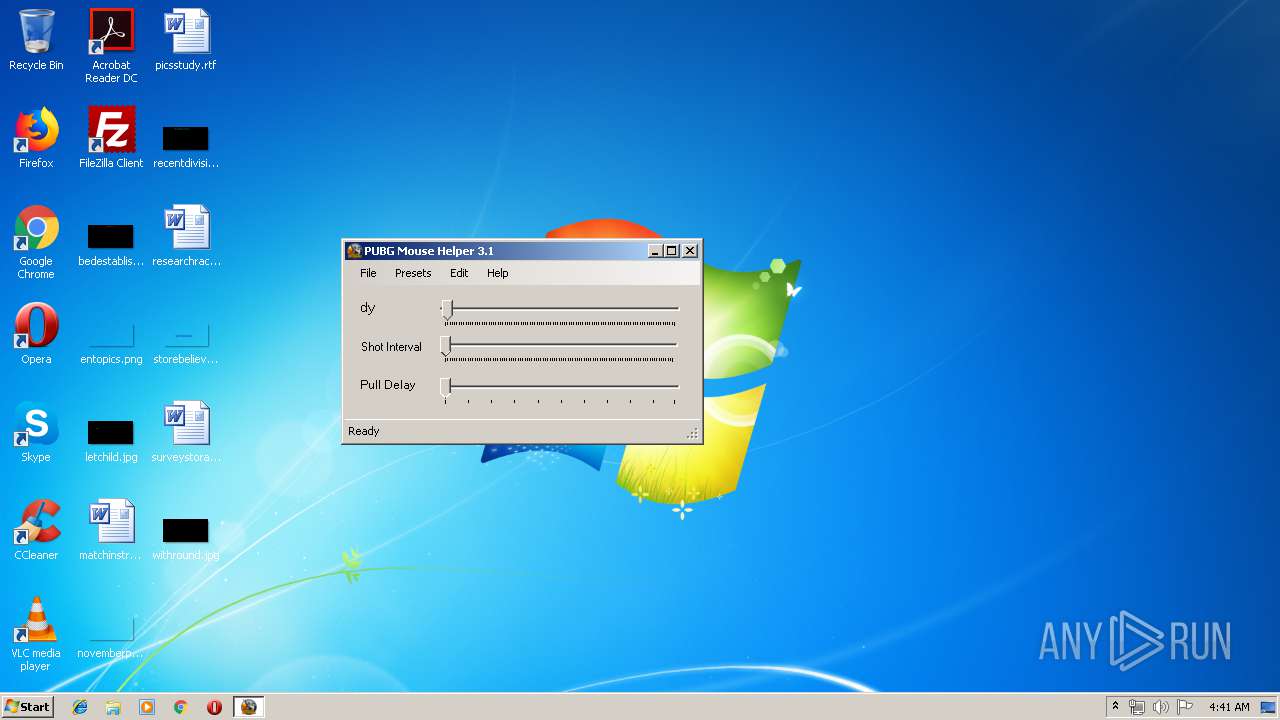Select the researchrac... document icon

186,236
